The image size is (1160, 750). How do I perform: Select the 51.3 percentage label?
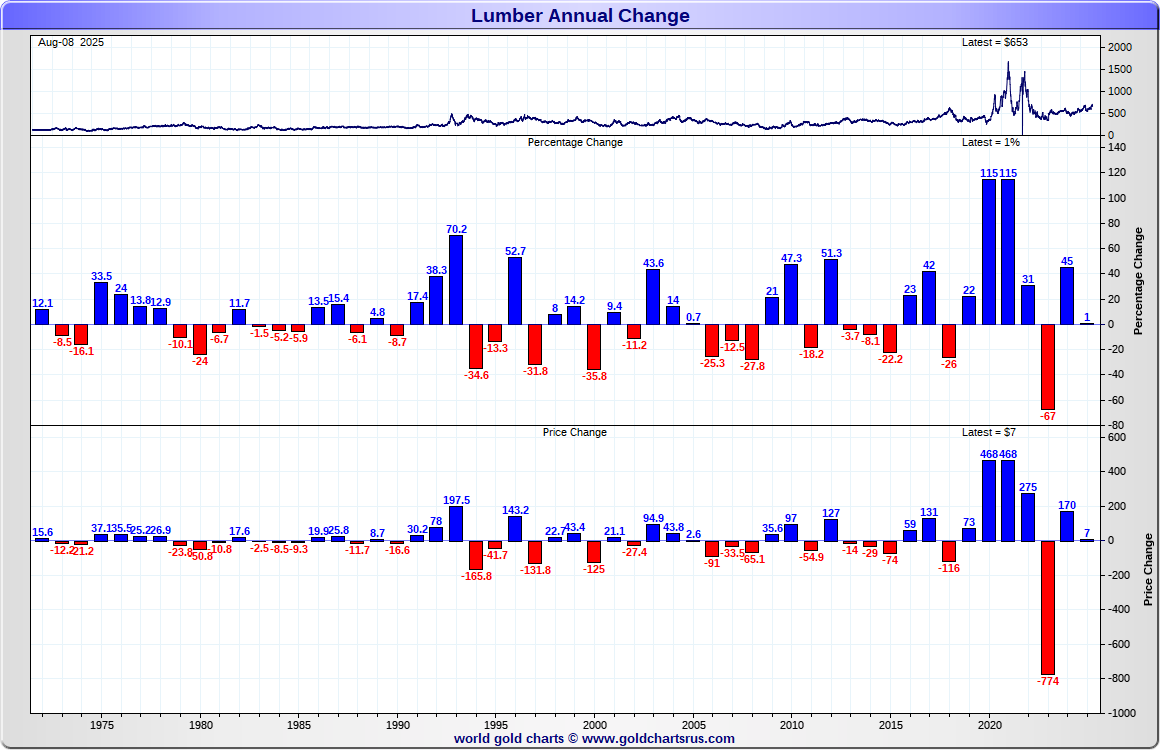tap(832, 253)
